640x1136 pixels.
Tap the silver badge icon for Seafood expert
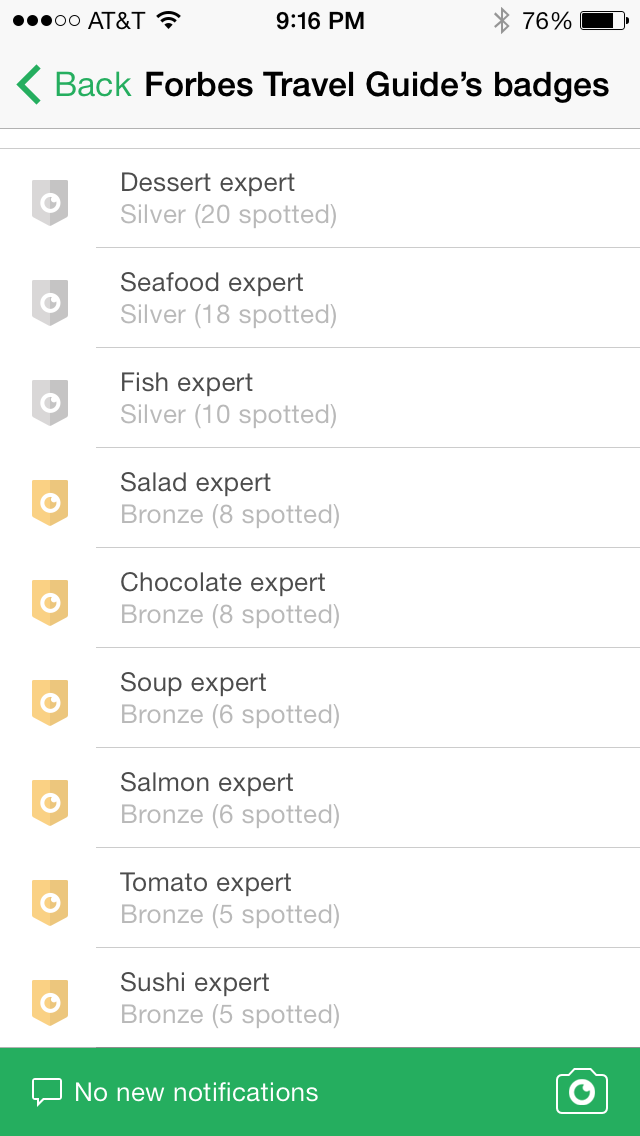tap(50, 302)
